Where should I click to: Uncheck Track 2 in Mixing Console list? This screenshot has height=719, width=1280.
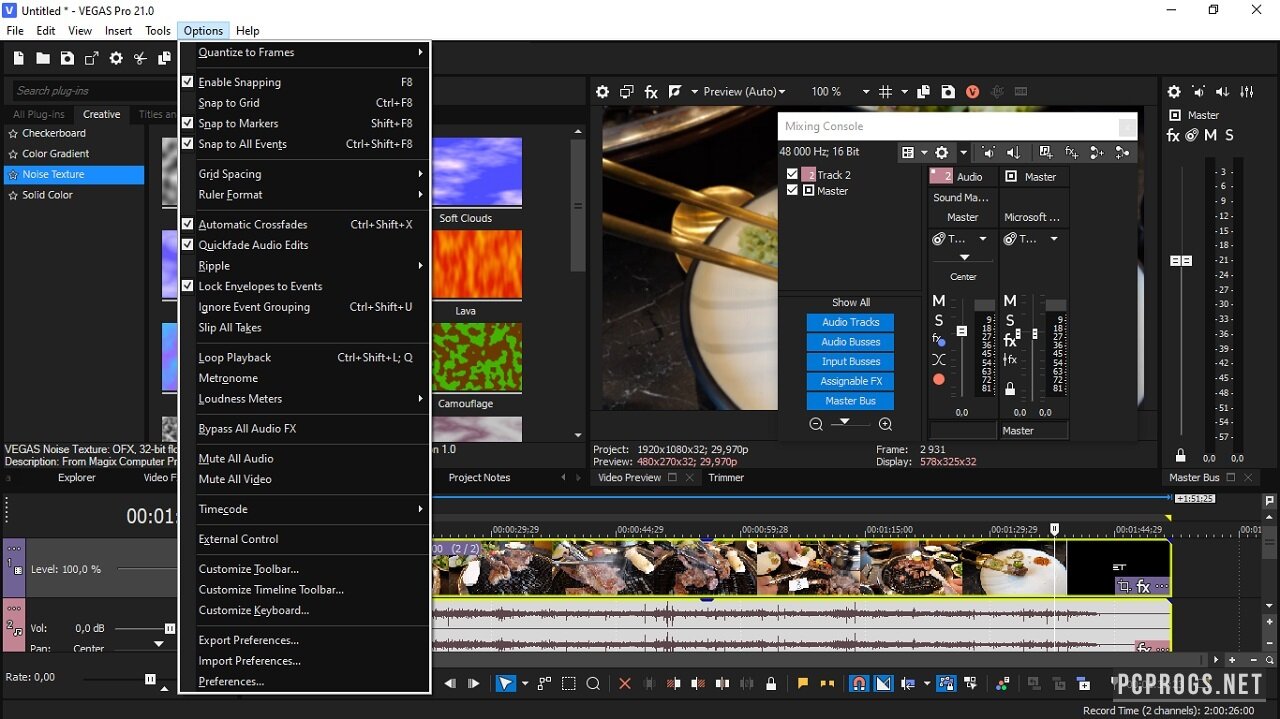pos(793,175)
